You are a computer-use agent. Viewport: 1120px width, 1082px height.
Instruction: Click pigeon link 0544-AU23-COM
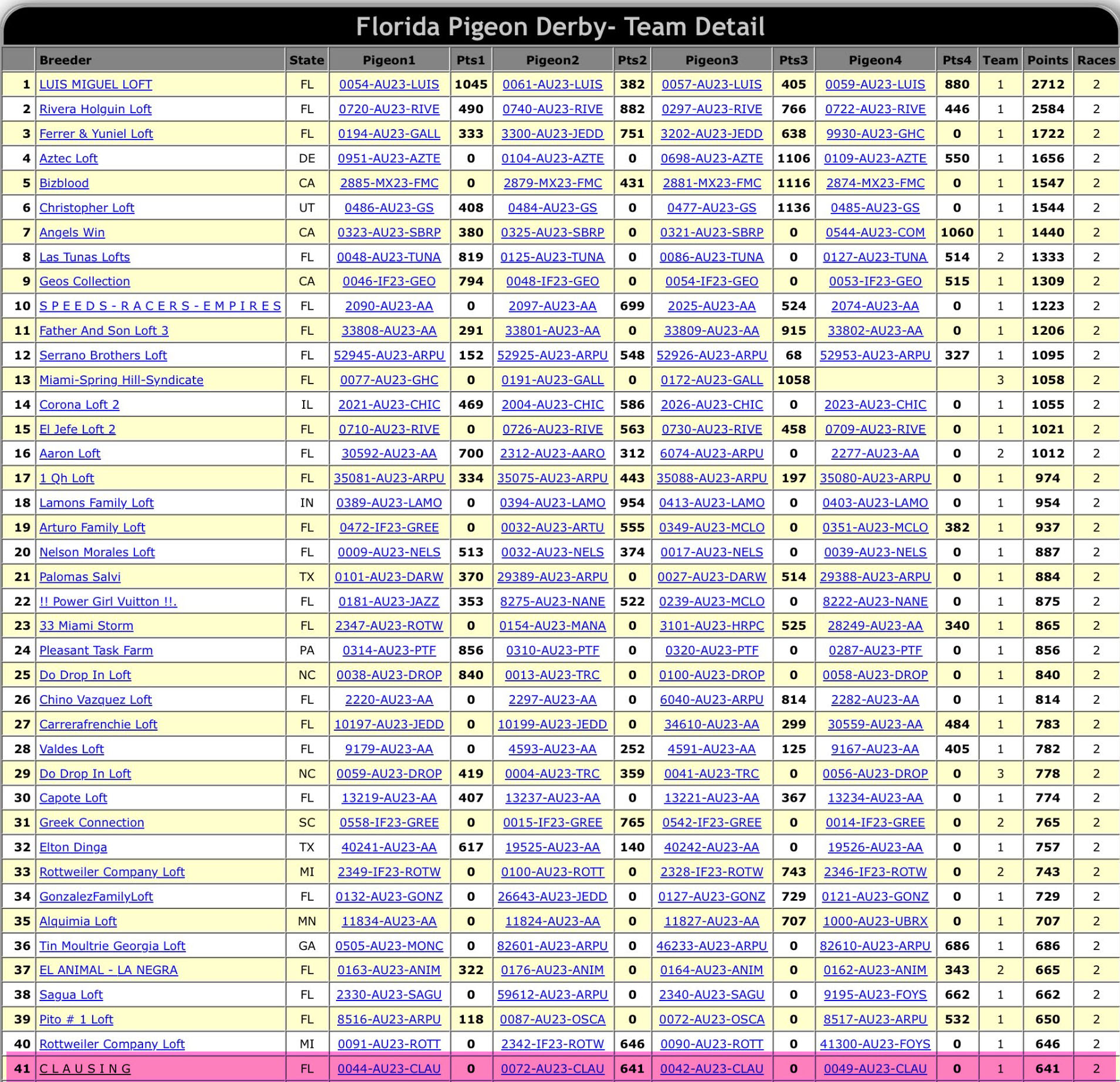(x=875, y=232)
